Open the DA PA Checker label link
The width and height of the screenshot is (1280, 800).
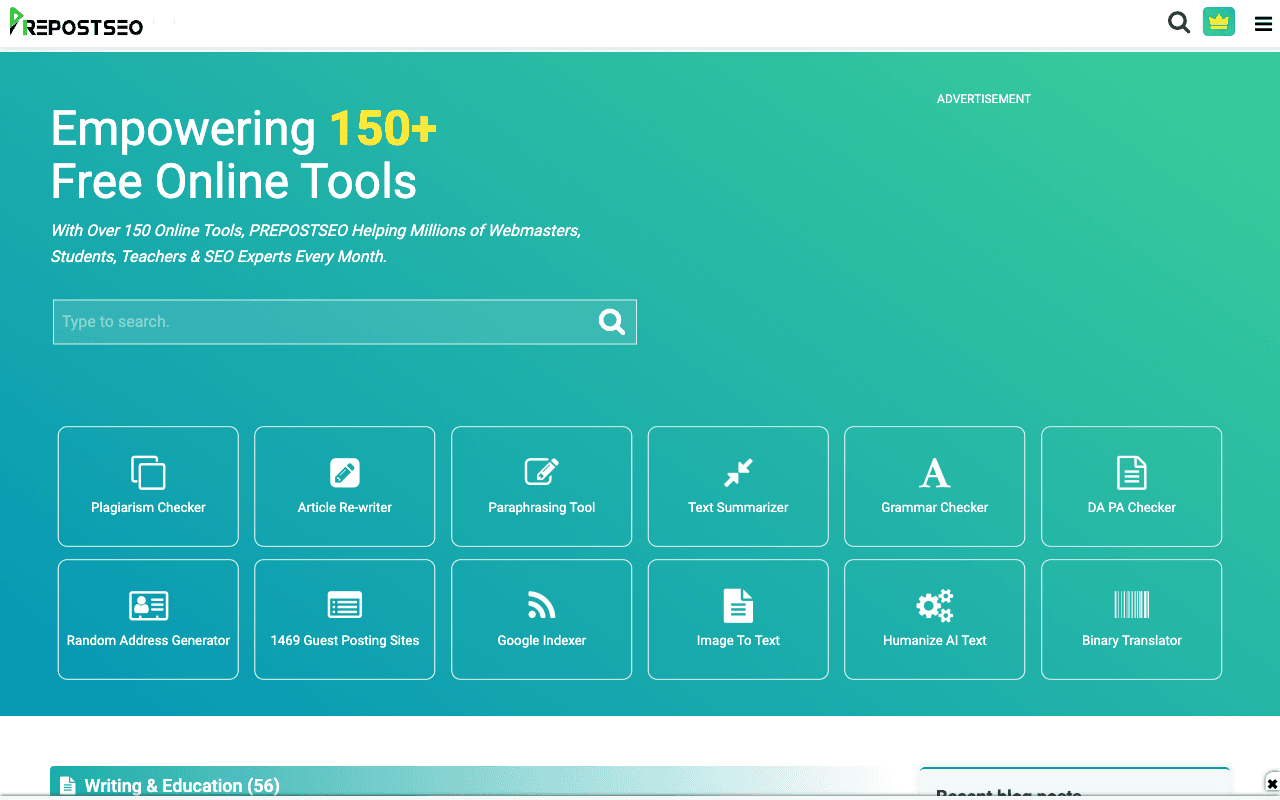point(1131,507)
